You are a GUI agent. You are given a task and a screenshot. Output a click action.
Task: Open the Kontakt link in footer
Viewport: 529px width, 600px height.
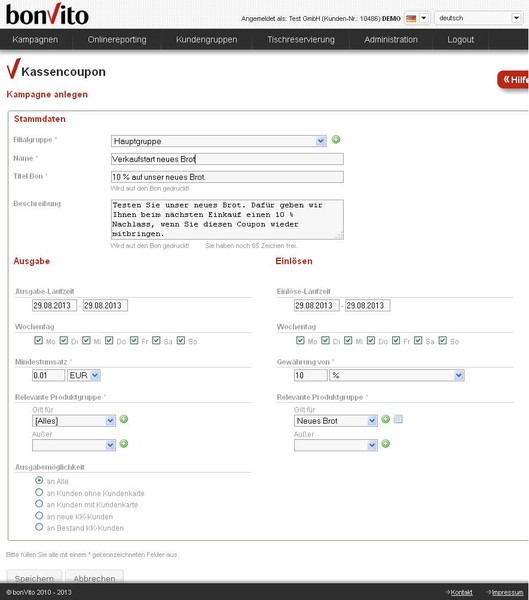click(x=461, y=592)
